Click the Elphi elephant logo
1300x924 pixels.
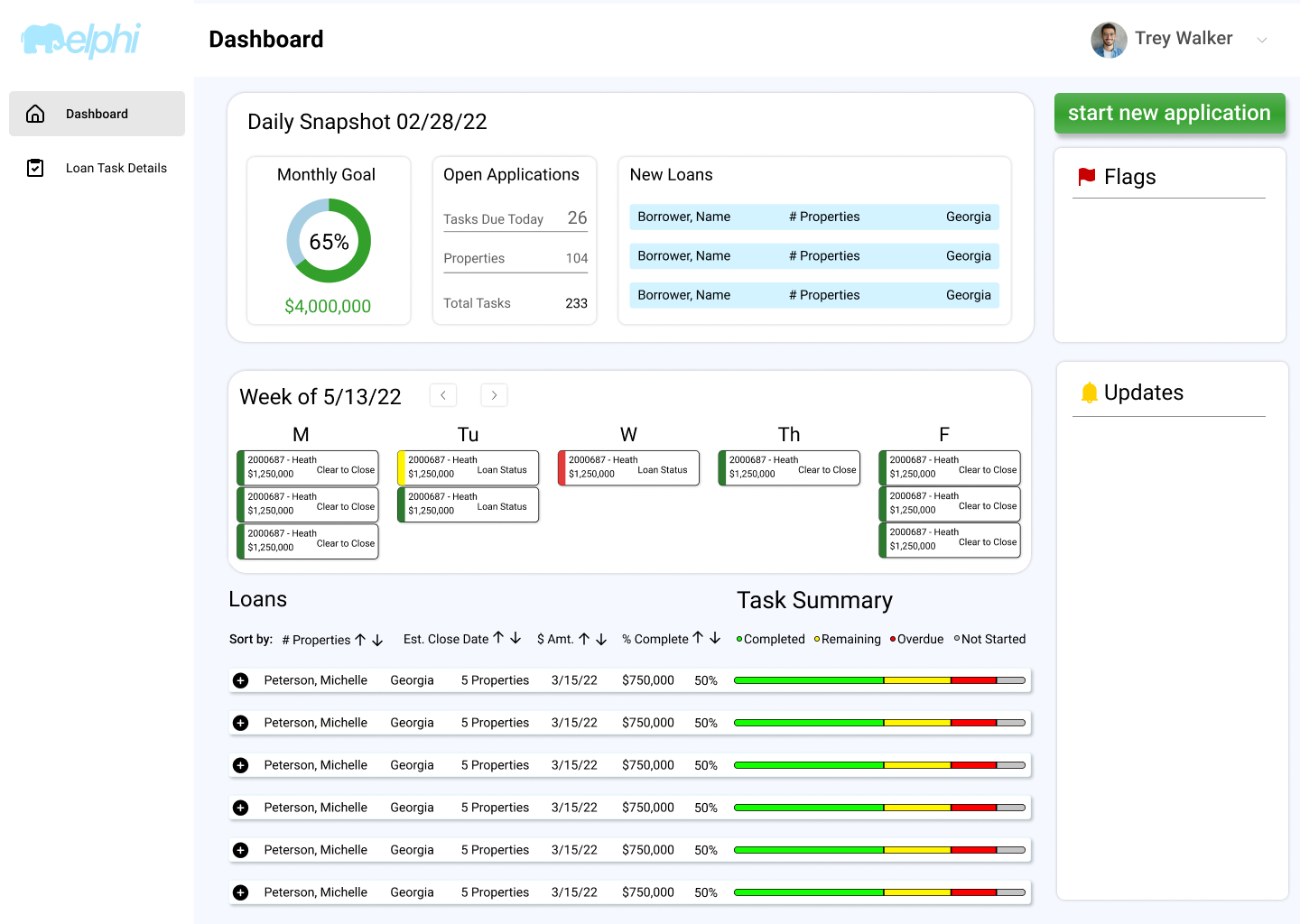(x=81, y=40)
